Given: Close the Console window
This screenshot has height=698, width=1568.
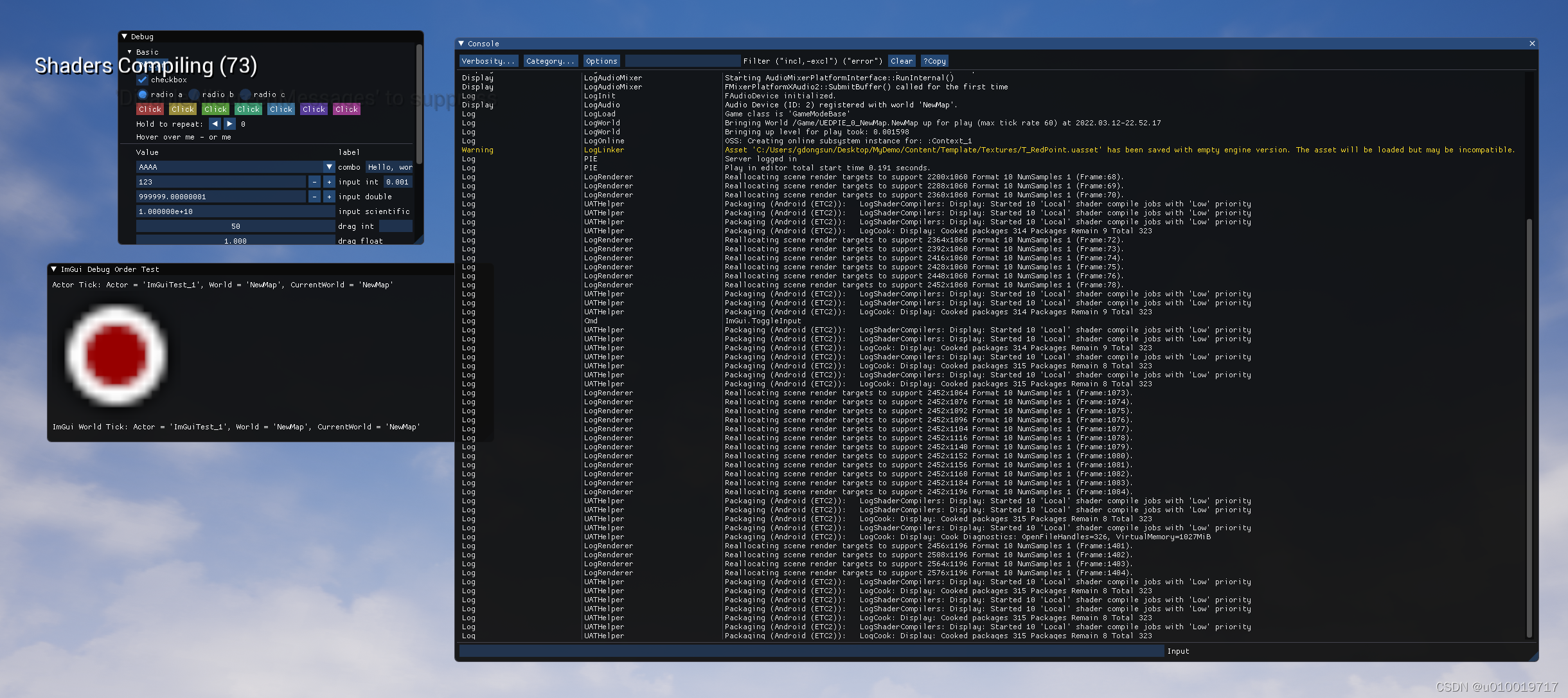Looking at the screenshot, I should [1532, 44].
